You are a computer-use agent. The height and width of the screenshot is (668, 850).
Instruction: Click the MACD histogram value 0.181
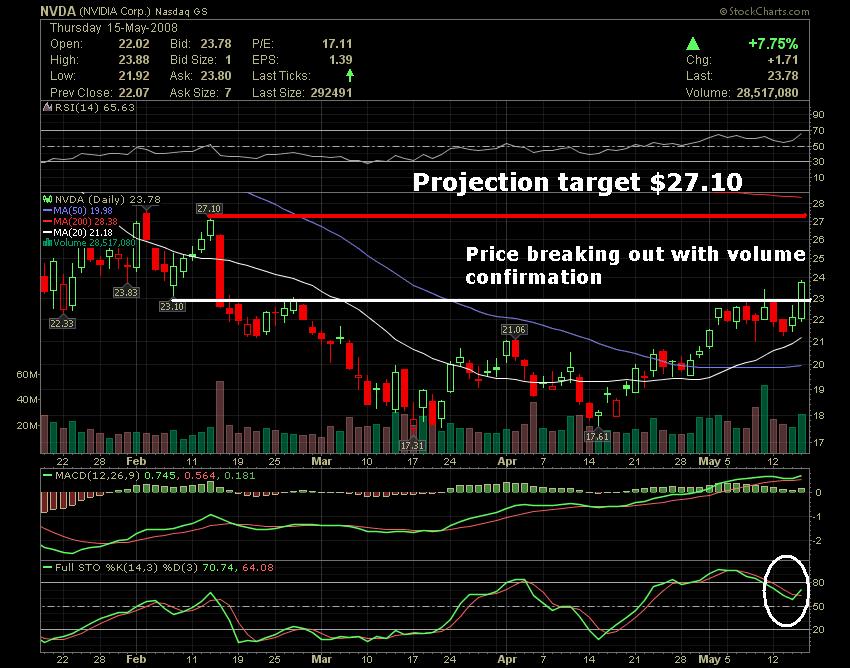coord(240,476)
